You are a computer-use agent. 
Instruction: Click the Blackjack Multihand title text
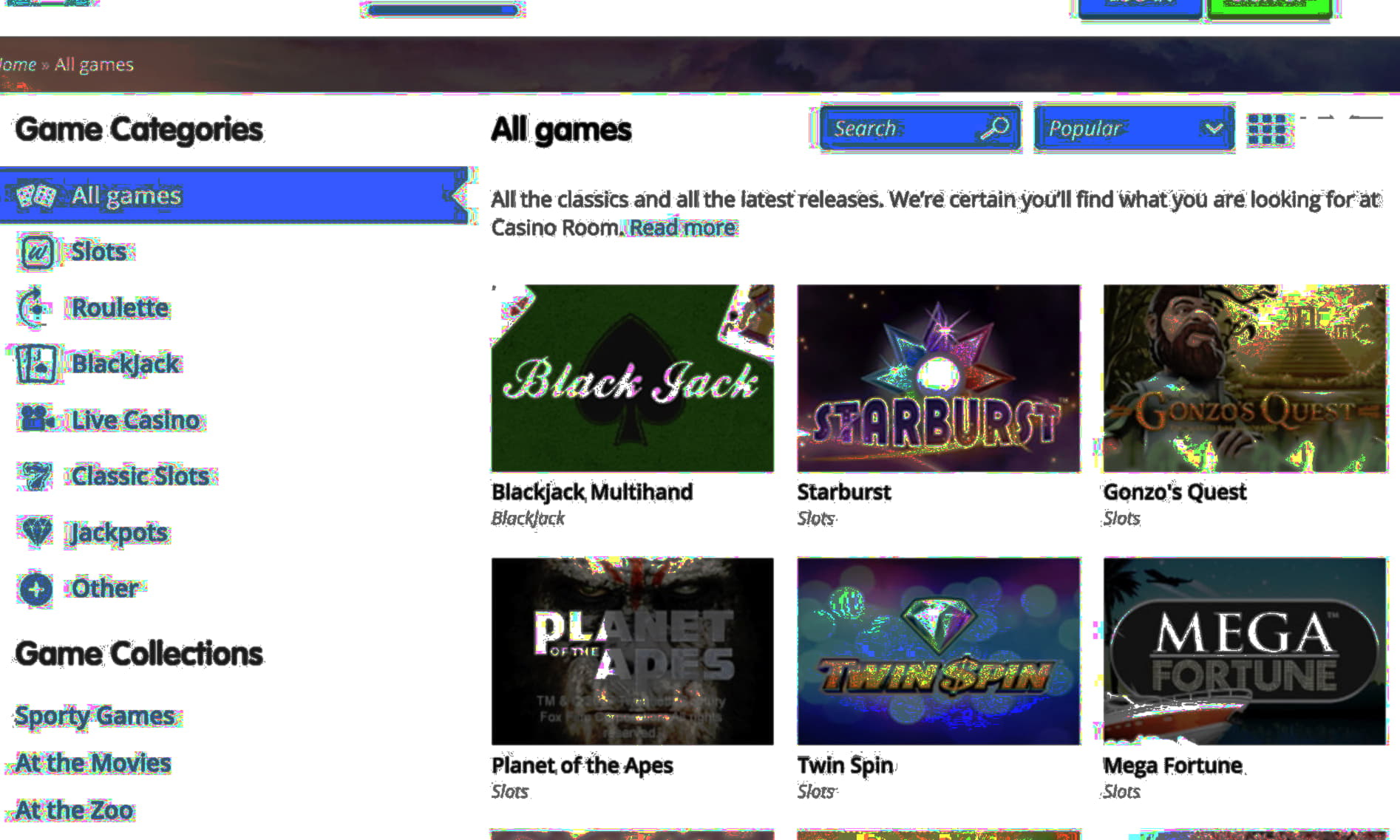(x=592, y=492)
